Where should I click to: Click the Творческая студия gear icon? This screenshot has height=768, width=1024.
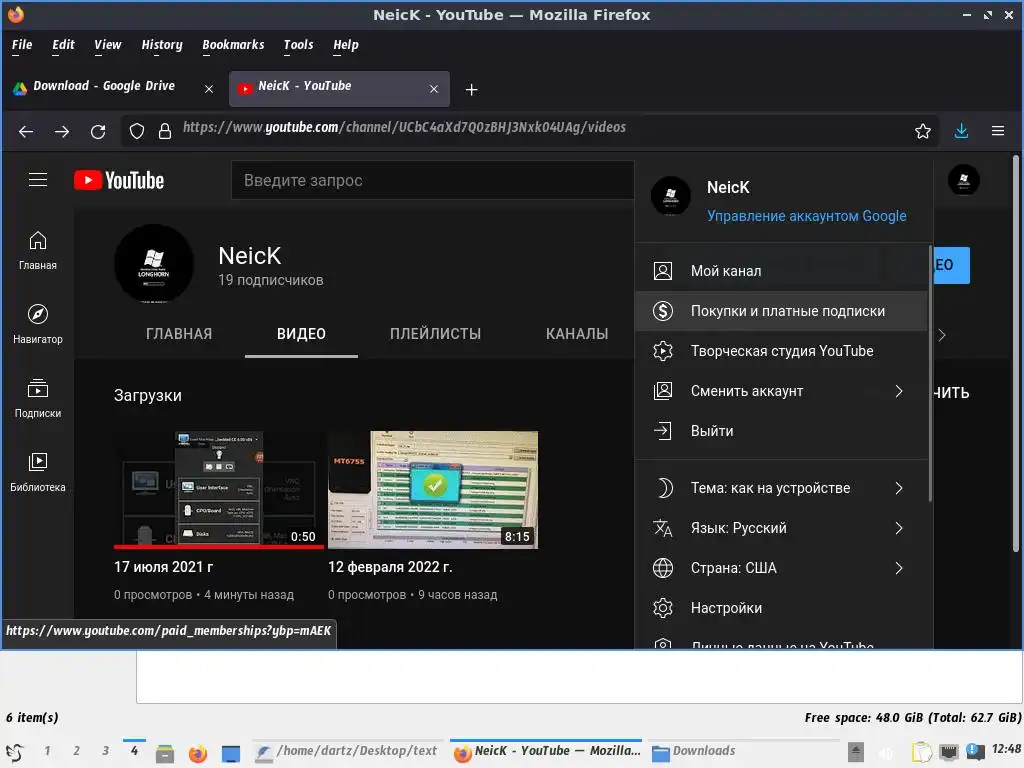663,351
